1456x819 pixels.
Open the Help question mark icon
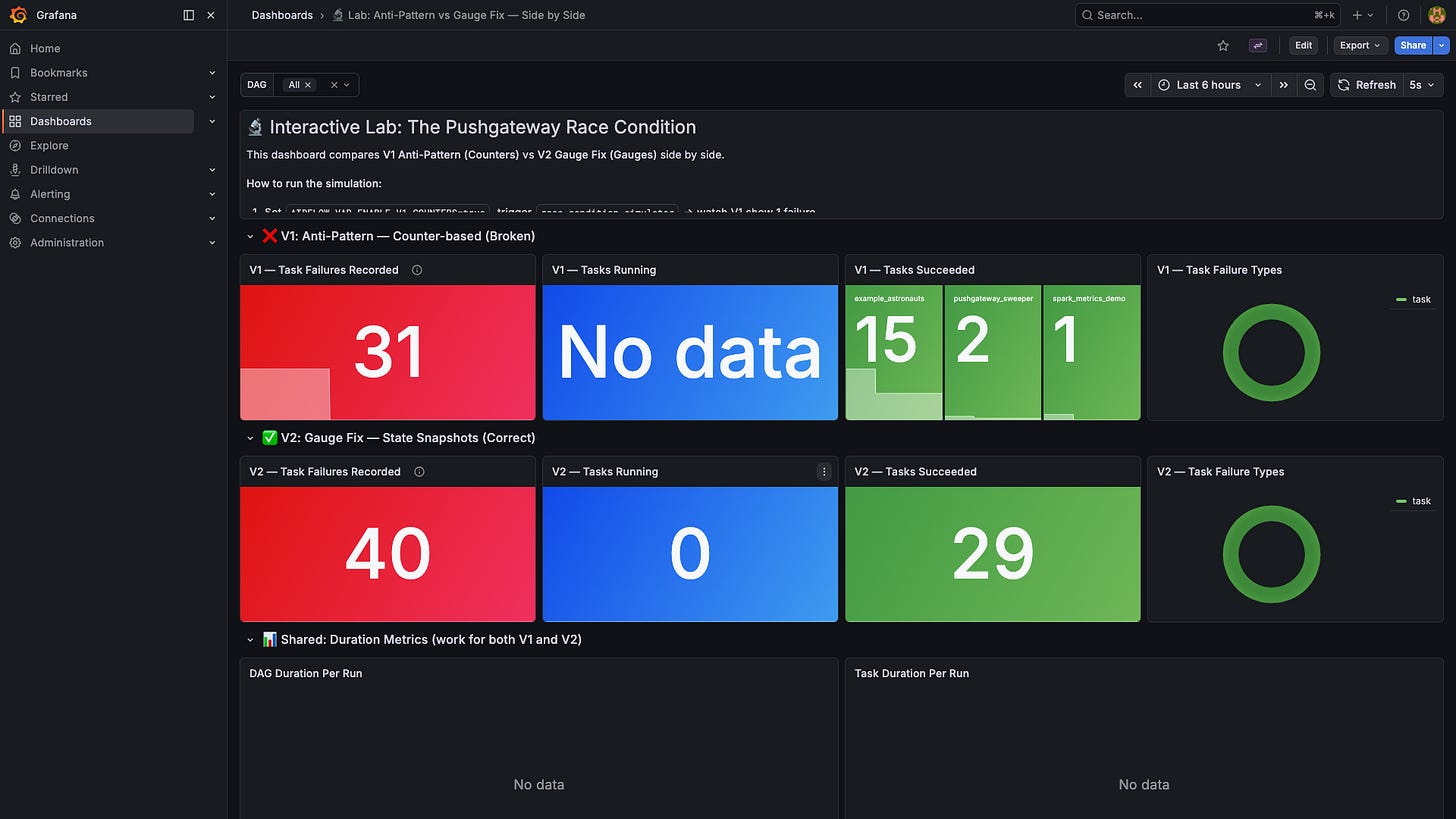tap(1403, 15)
